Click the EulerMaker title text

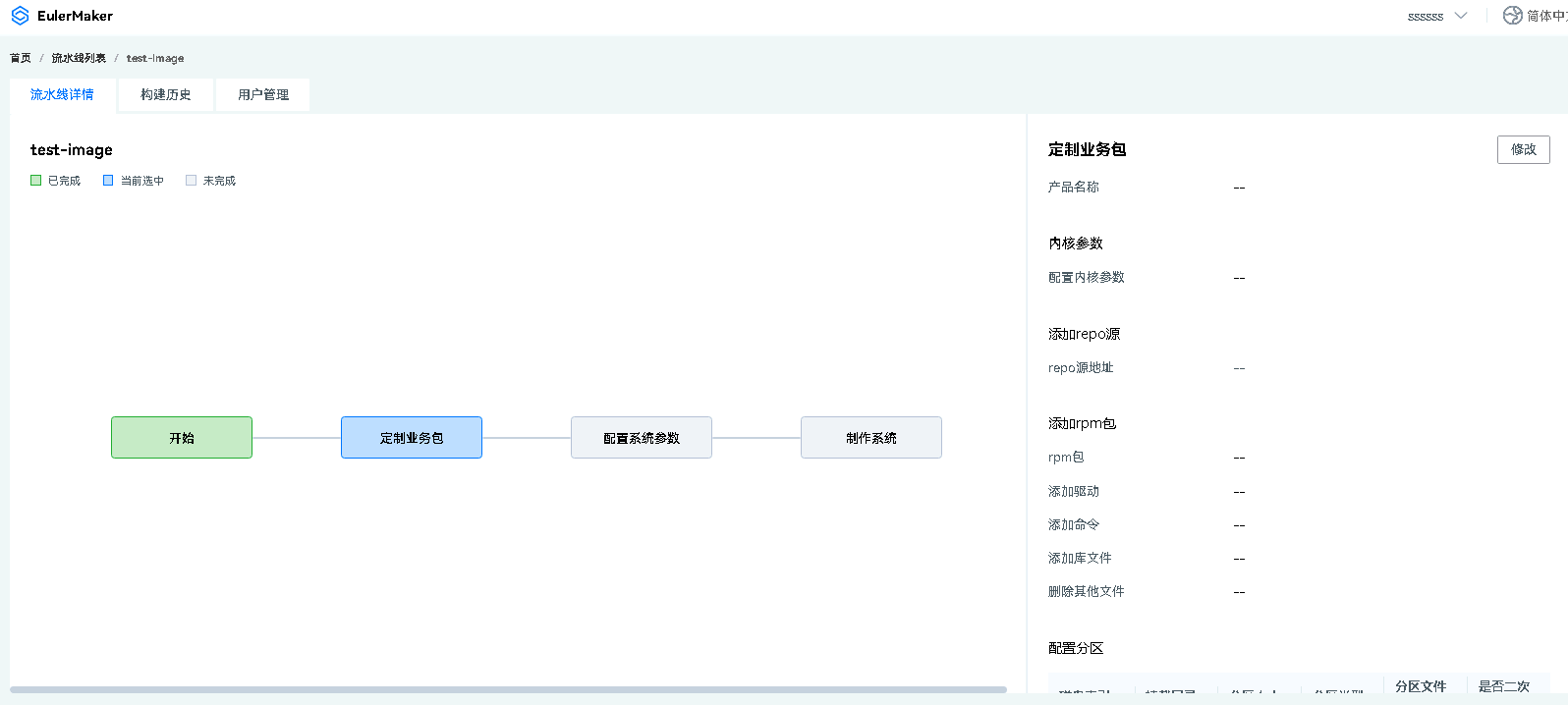[x=75, y=16]
